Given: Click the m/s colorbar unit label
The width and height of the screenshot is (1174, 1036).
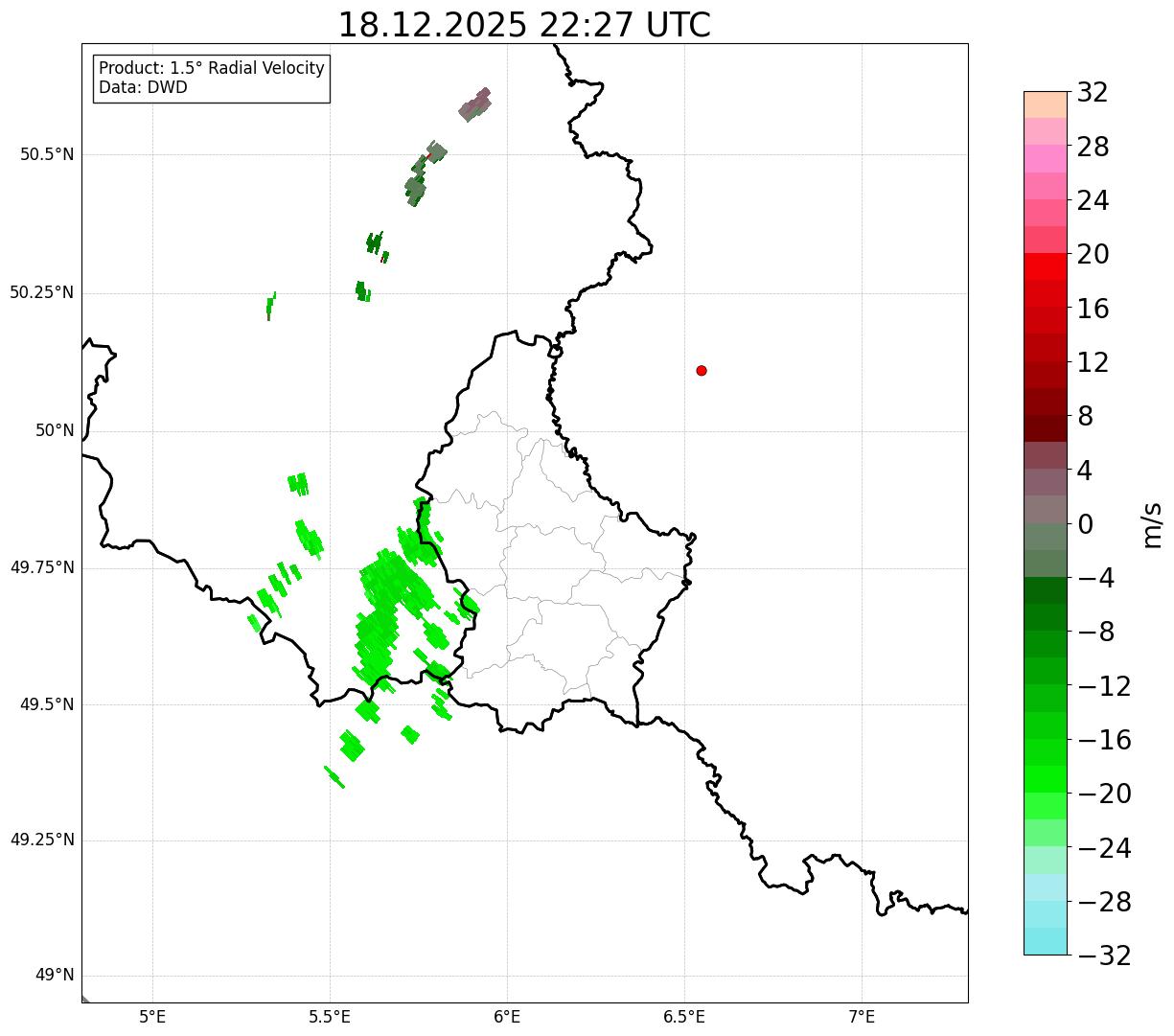Looking at the screenshot, I should click(1152, 524).
